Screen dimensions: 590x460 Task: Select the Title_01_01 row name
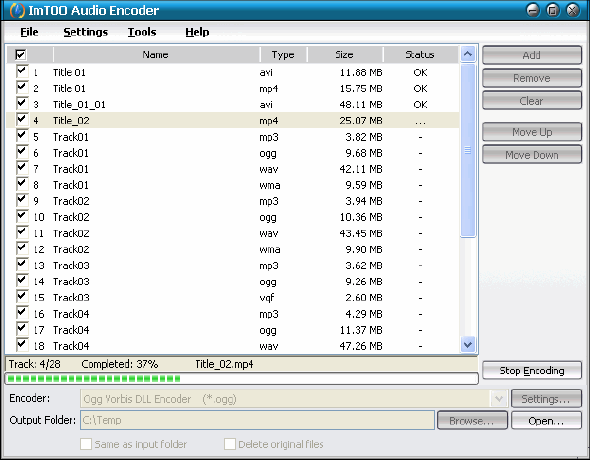coord(79,105)
